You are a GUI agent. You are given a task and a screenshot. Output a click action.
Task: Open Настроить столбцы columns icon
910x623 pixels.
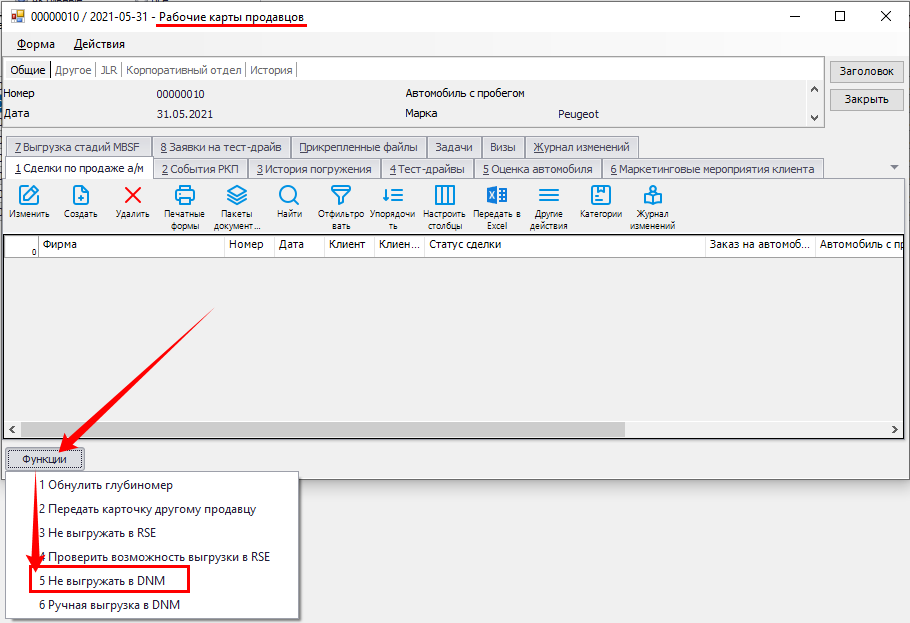click(444, 196)
